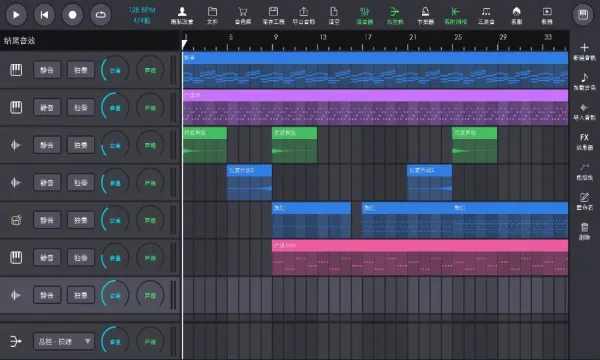Viewport: 600px width, 360px height.
Task: Click the piano icon of the purple clip track
Action: [x=16, y=108]
